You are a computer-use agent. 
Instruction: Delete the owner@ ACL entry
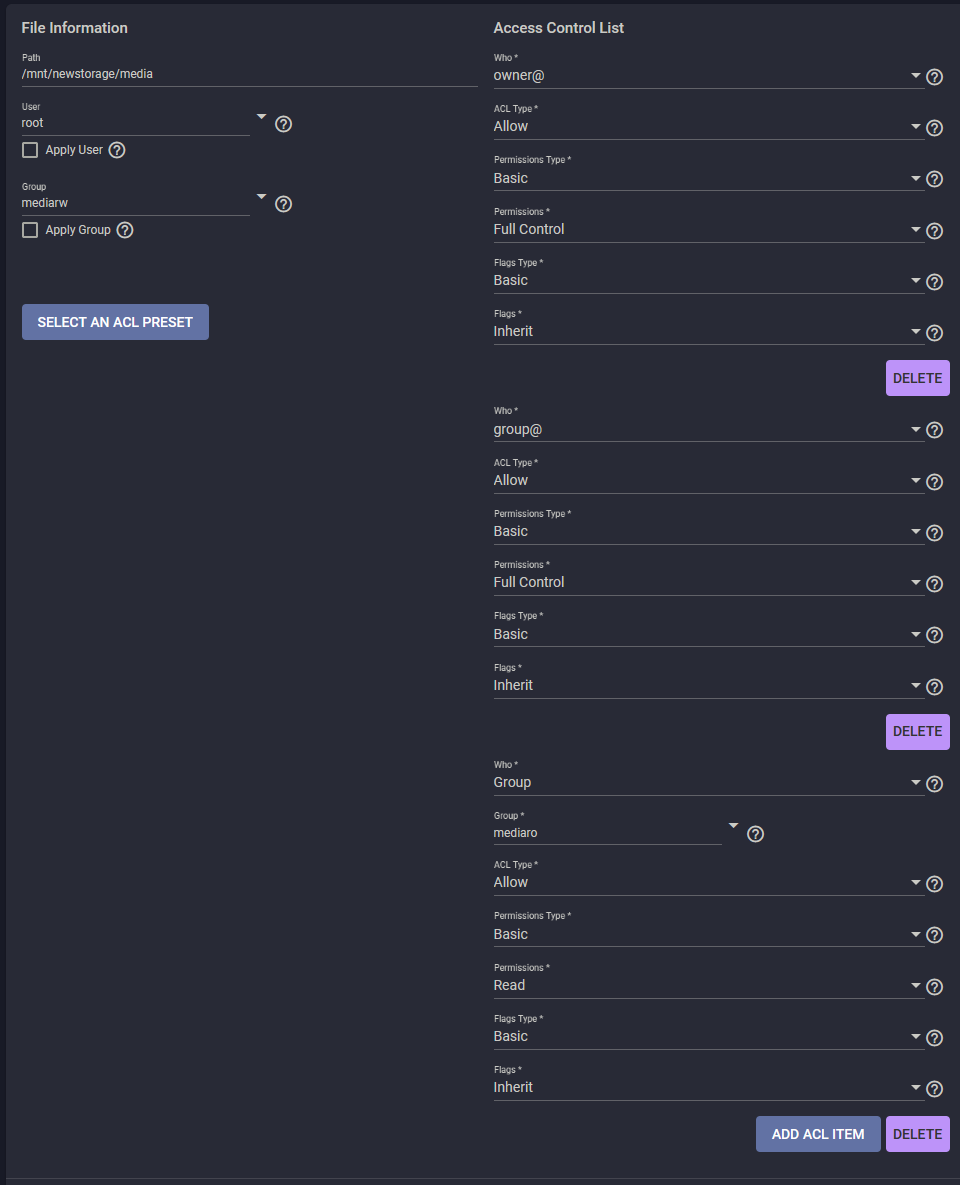[x=918, y=378]
